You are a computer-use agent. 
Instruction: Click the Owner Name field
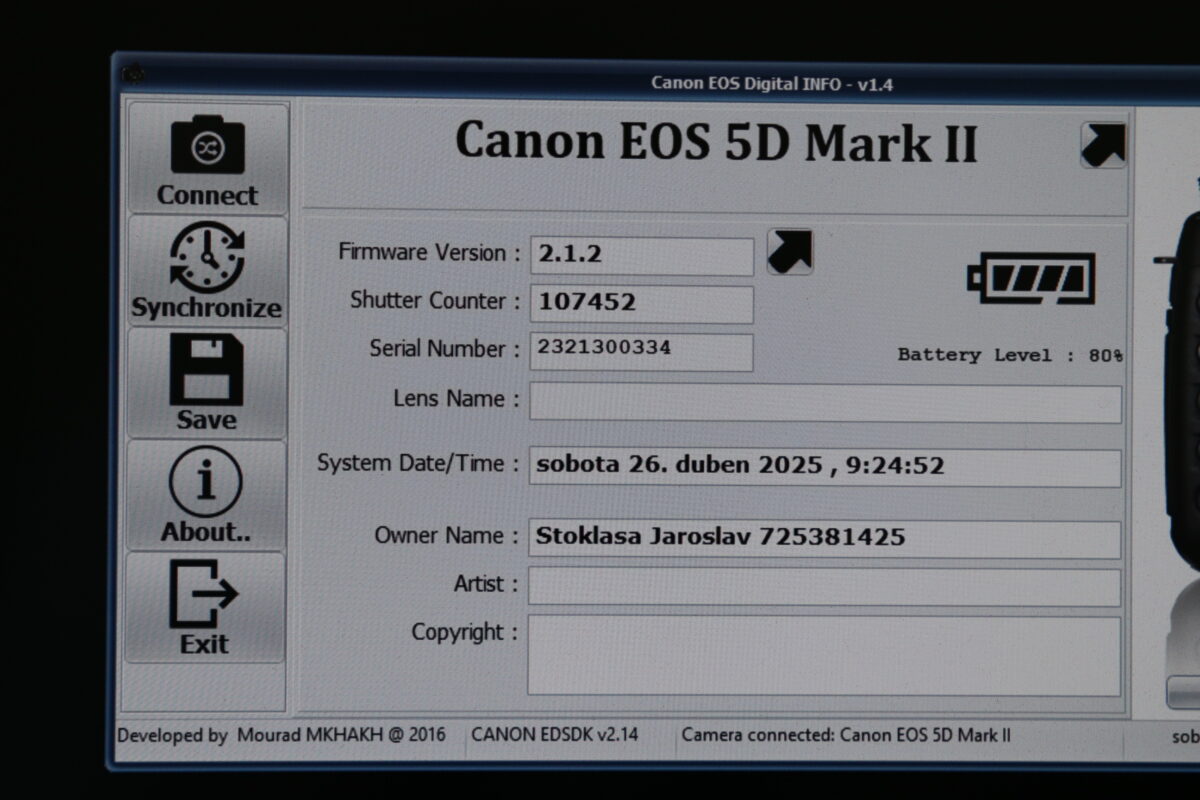pos(824,539)
